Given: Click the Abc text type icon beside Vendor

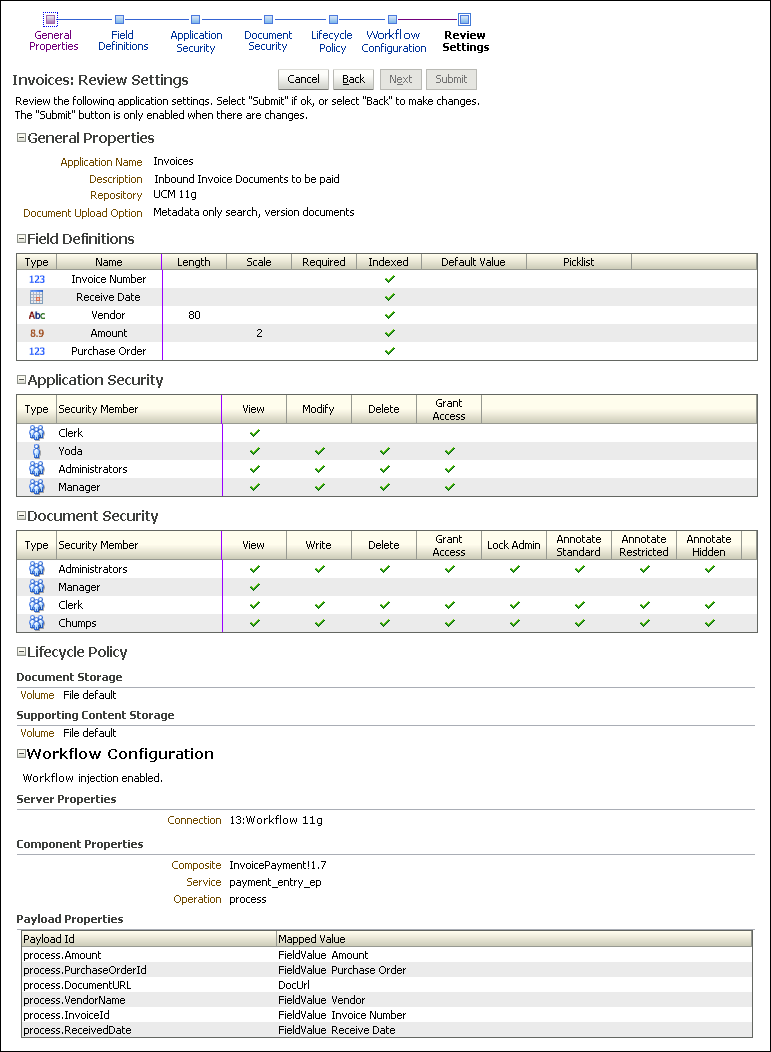Looking at the screenshot, I should click(38, 315).
